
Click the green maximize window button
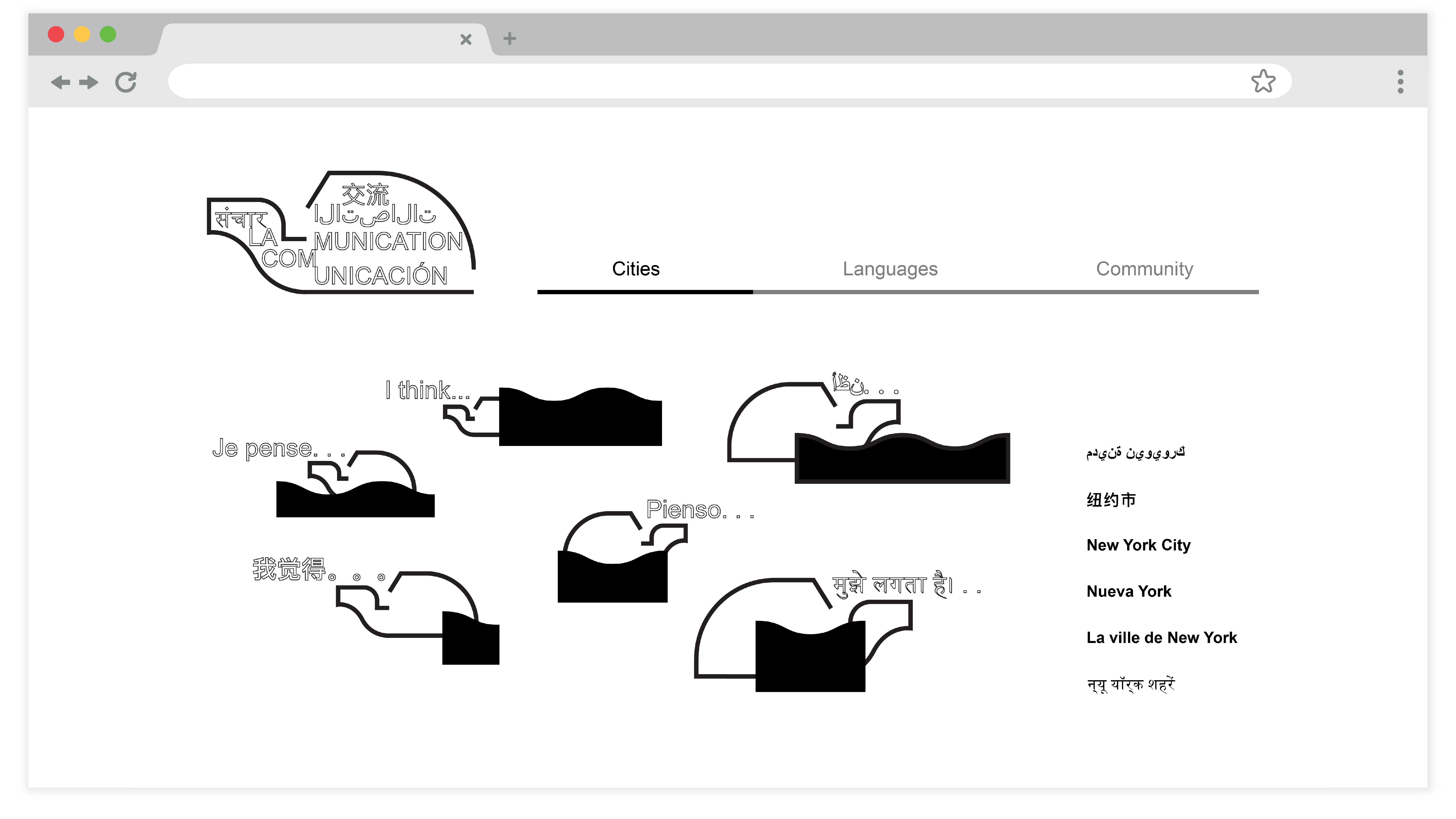tap(108, 34)
